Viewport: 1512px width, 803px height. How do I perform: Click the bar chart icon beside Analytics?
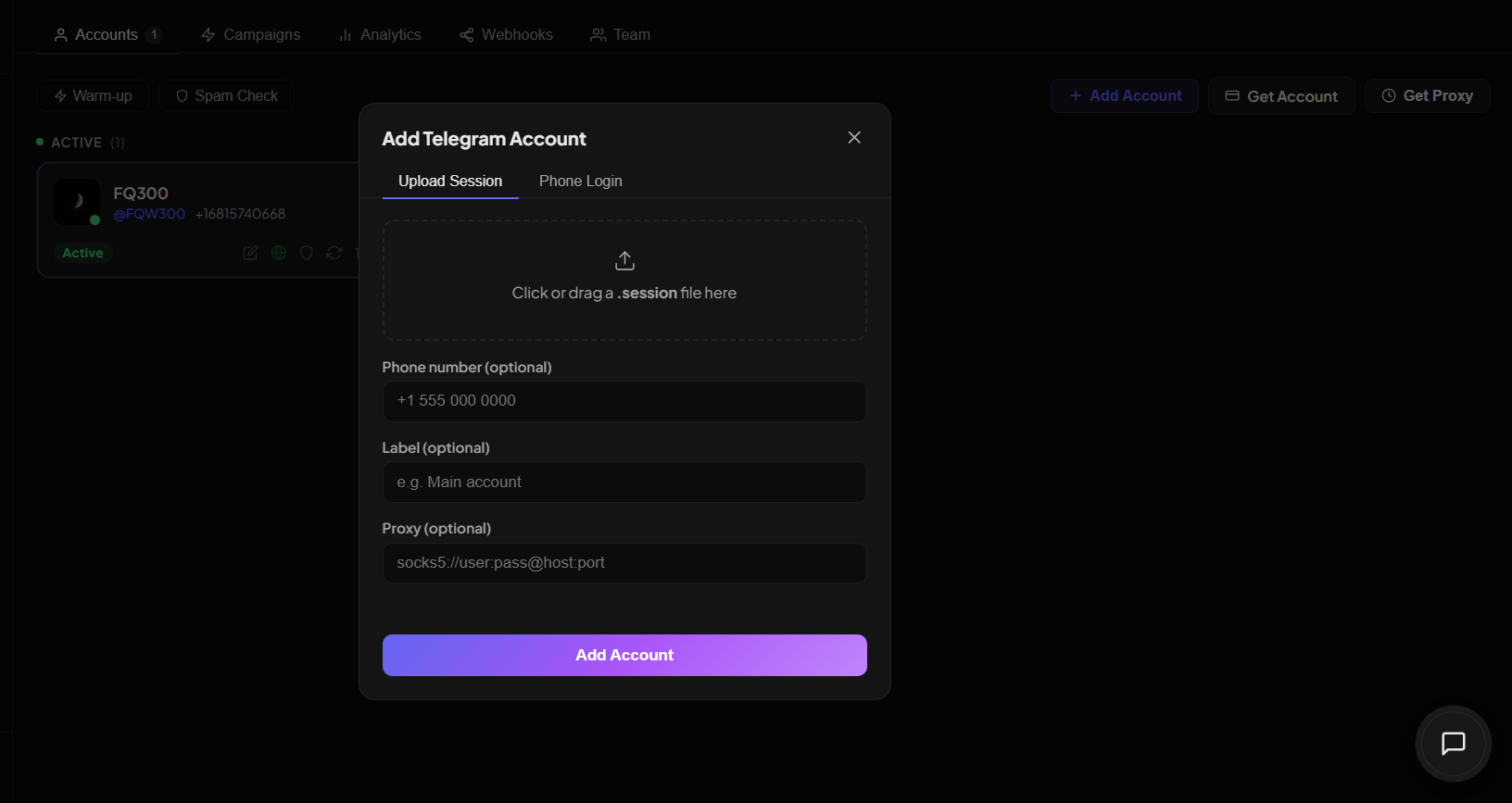[x=346, y=35]
